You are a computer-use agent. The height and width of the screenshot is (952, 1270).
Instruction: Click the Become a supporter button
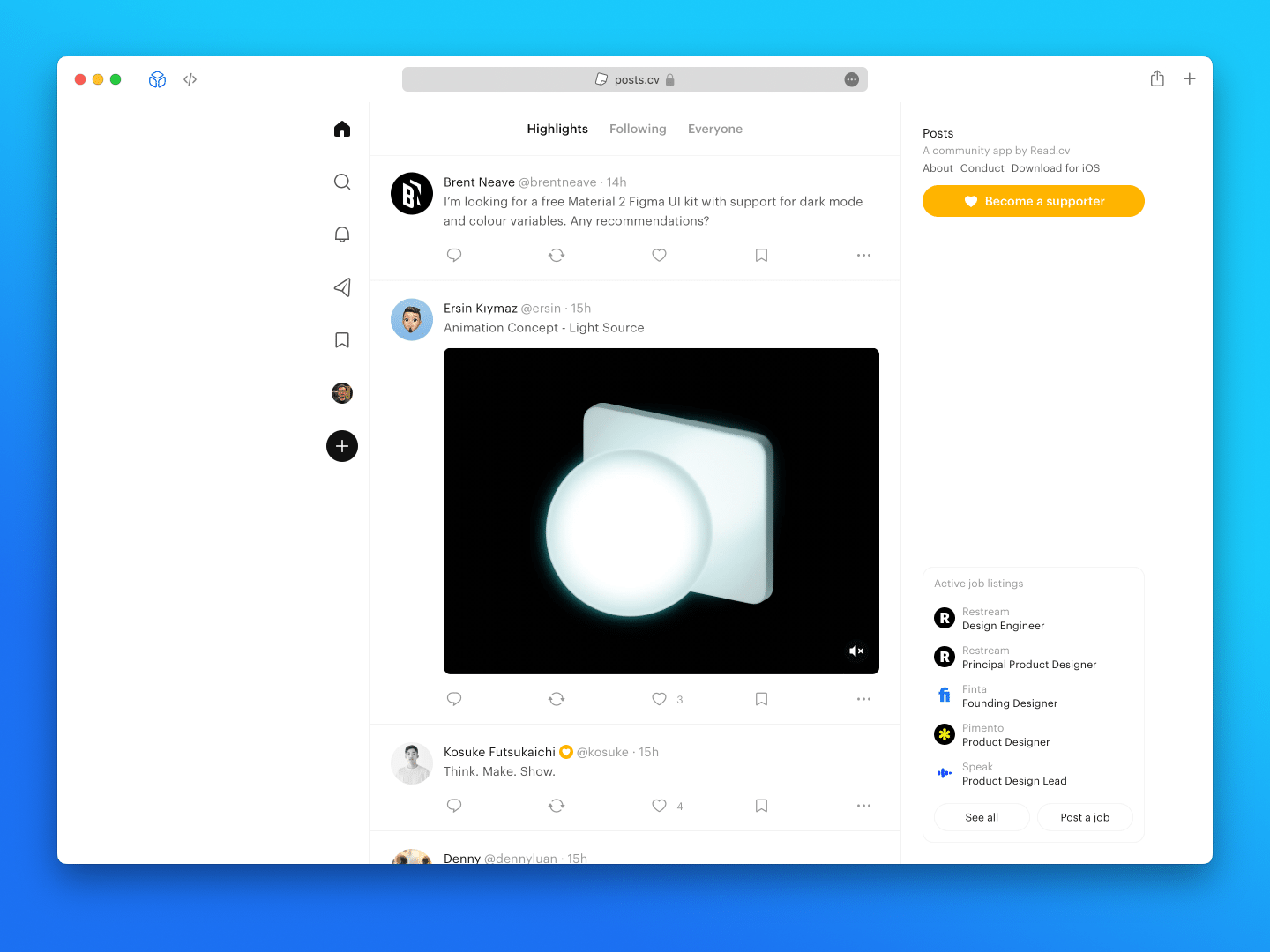(x=1033, y=201)
